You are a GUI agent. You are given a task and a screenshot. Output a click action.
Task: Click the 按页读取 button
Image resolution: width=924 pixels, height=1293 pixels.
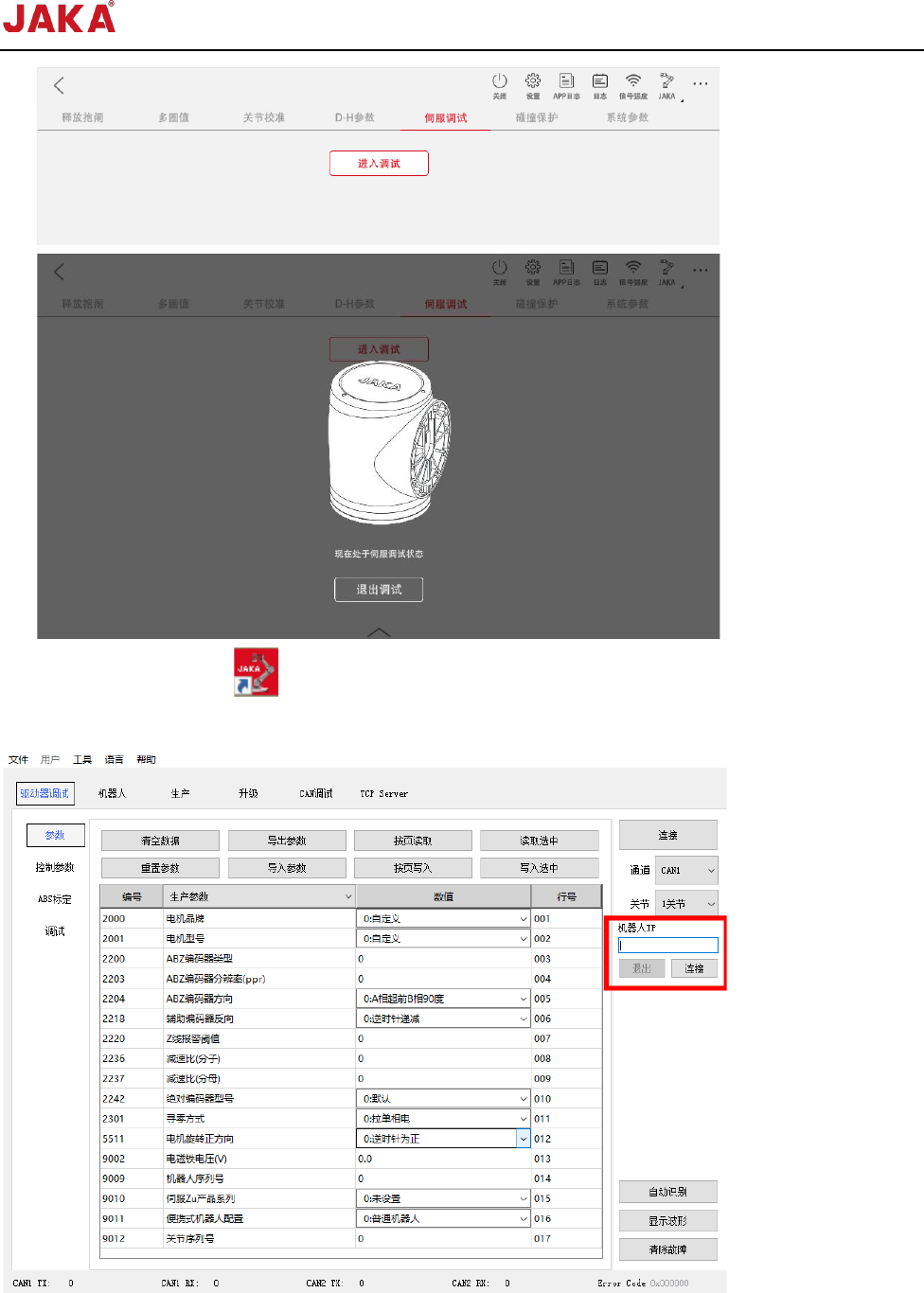tap(413, 841)
